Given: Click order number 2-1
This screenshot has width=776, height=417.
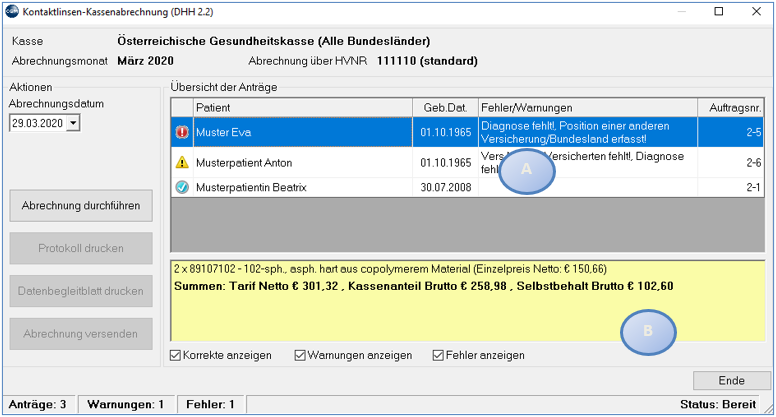Looking at the screenshot, I should point(754,187).
